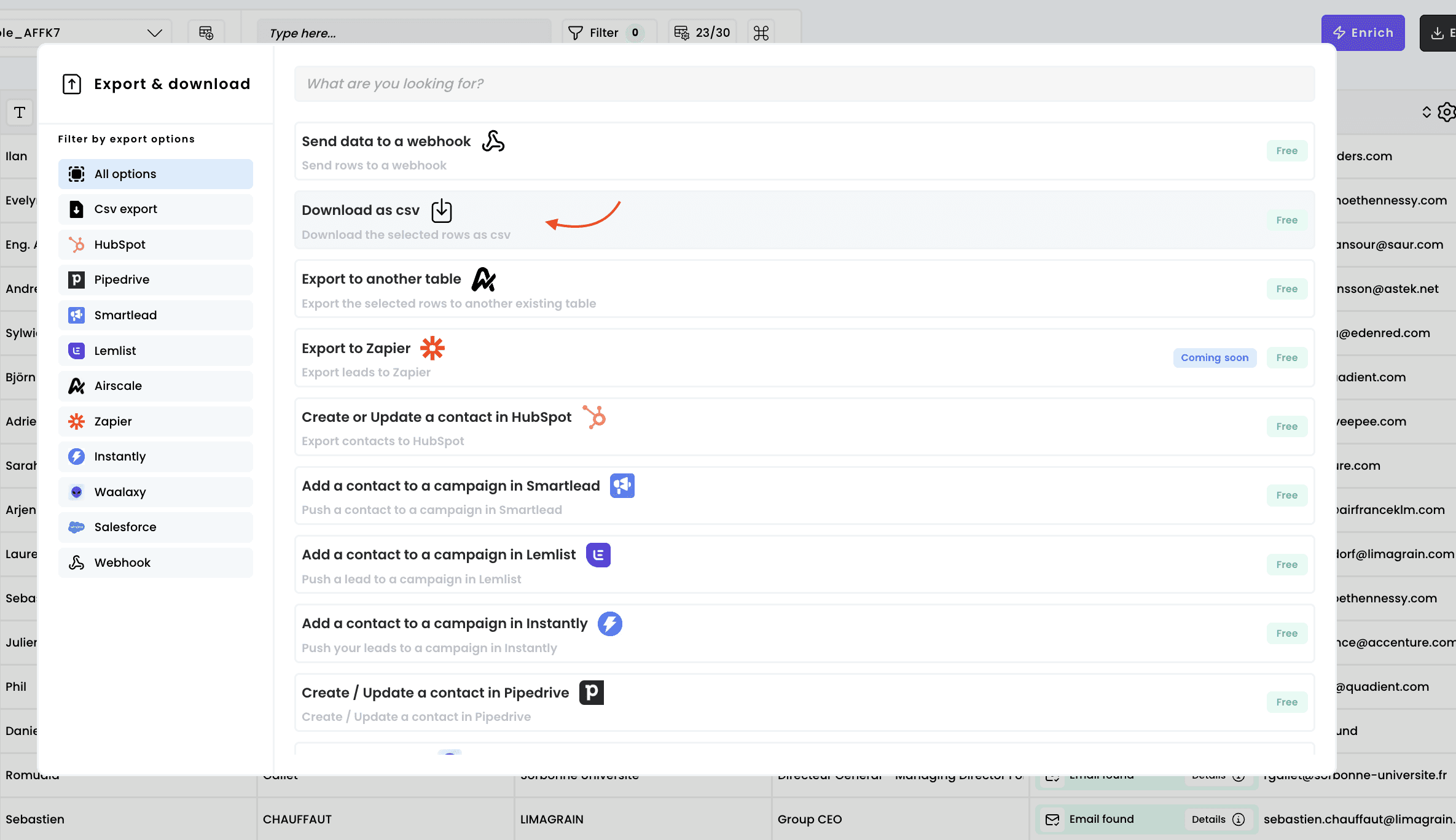Expand the table name dropdown chevron
1456x840 pixels.
pos(154,33)
